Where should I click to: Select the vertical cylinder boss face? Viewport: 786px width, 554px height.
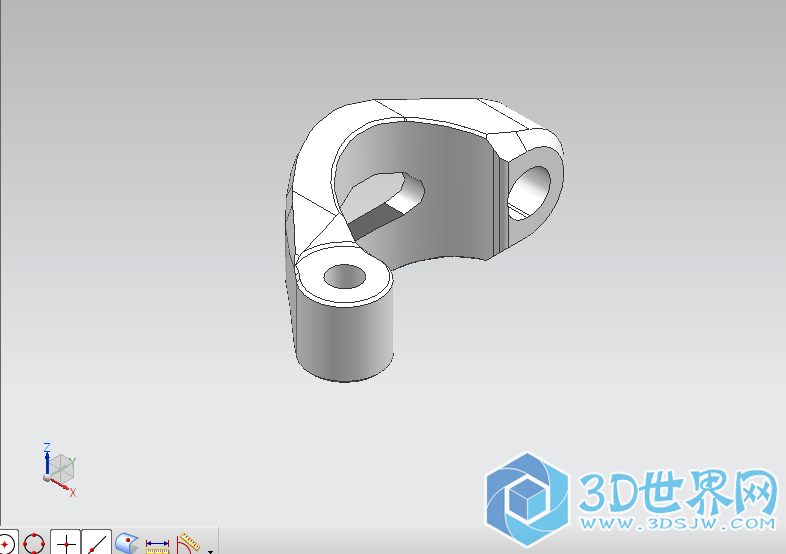click(x=344, y=338)
